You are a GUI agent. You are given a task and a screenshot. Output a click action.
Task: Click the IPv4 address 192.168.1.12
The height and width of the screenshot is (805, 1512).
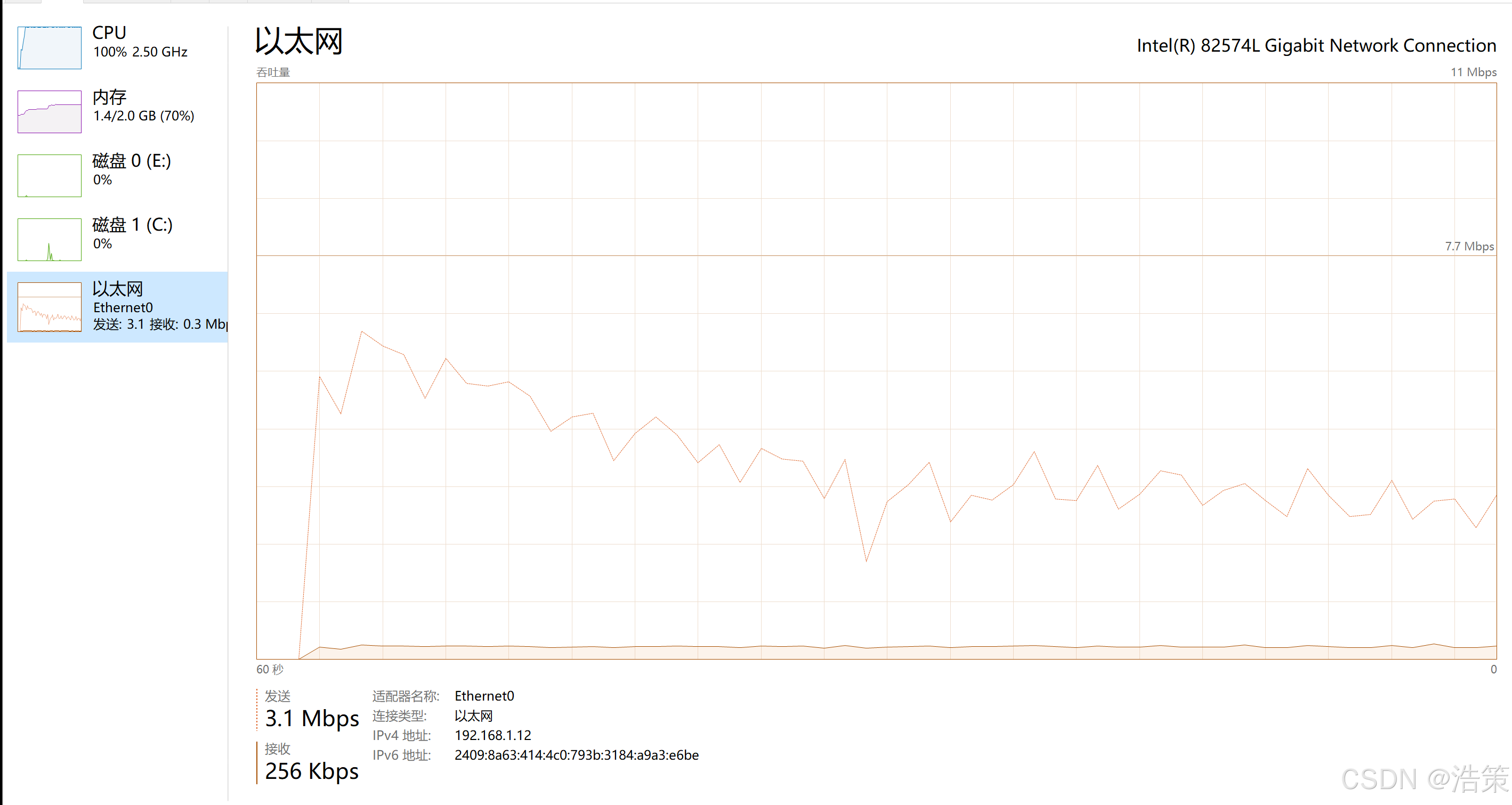click(492, 736)
